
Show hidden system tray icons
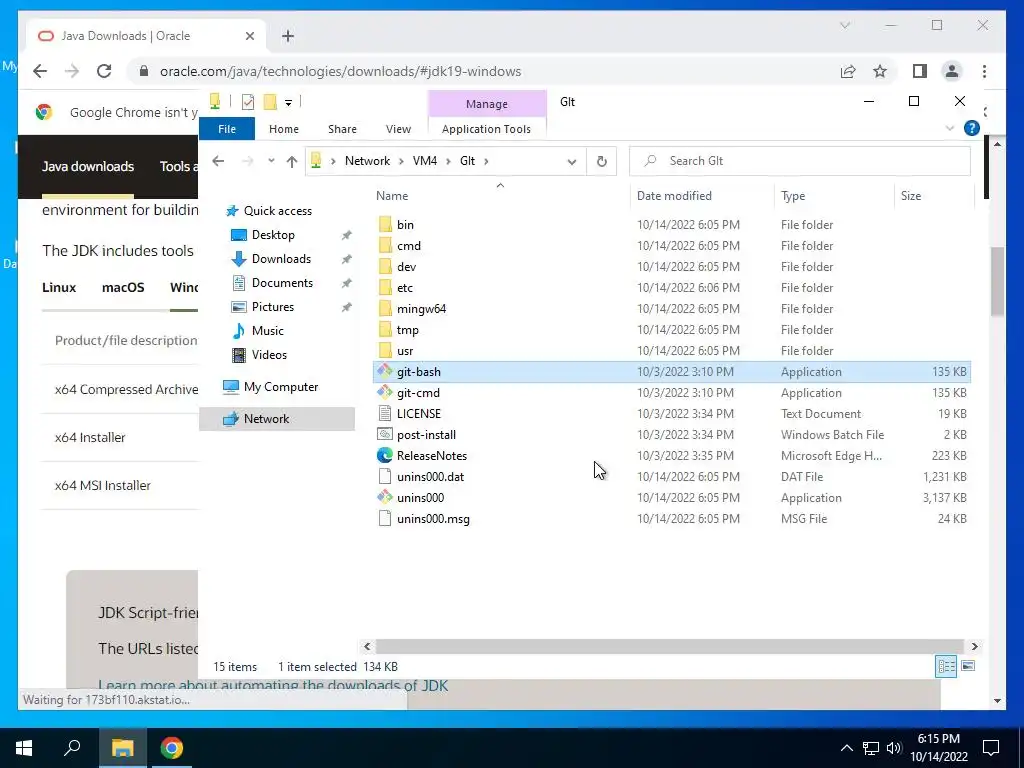coord(846,748)
